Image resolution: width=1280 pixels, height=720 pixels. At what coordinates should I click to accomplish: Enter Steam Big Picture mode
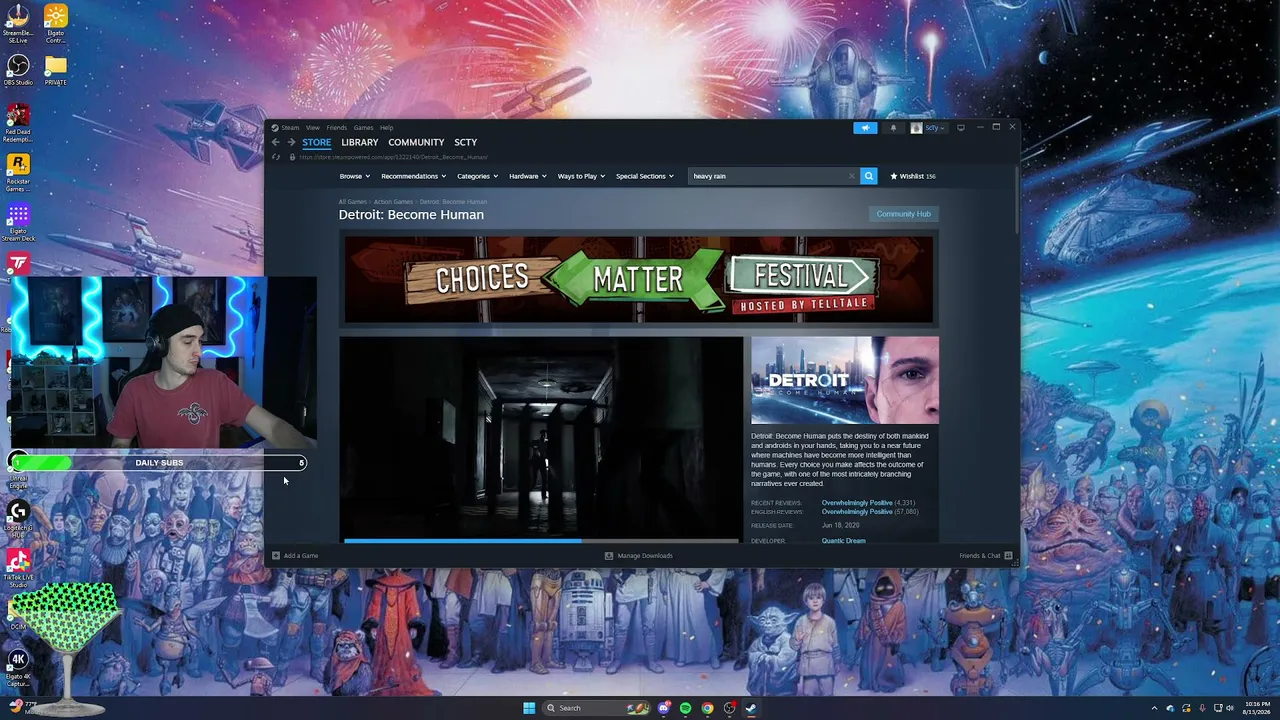961,128
